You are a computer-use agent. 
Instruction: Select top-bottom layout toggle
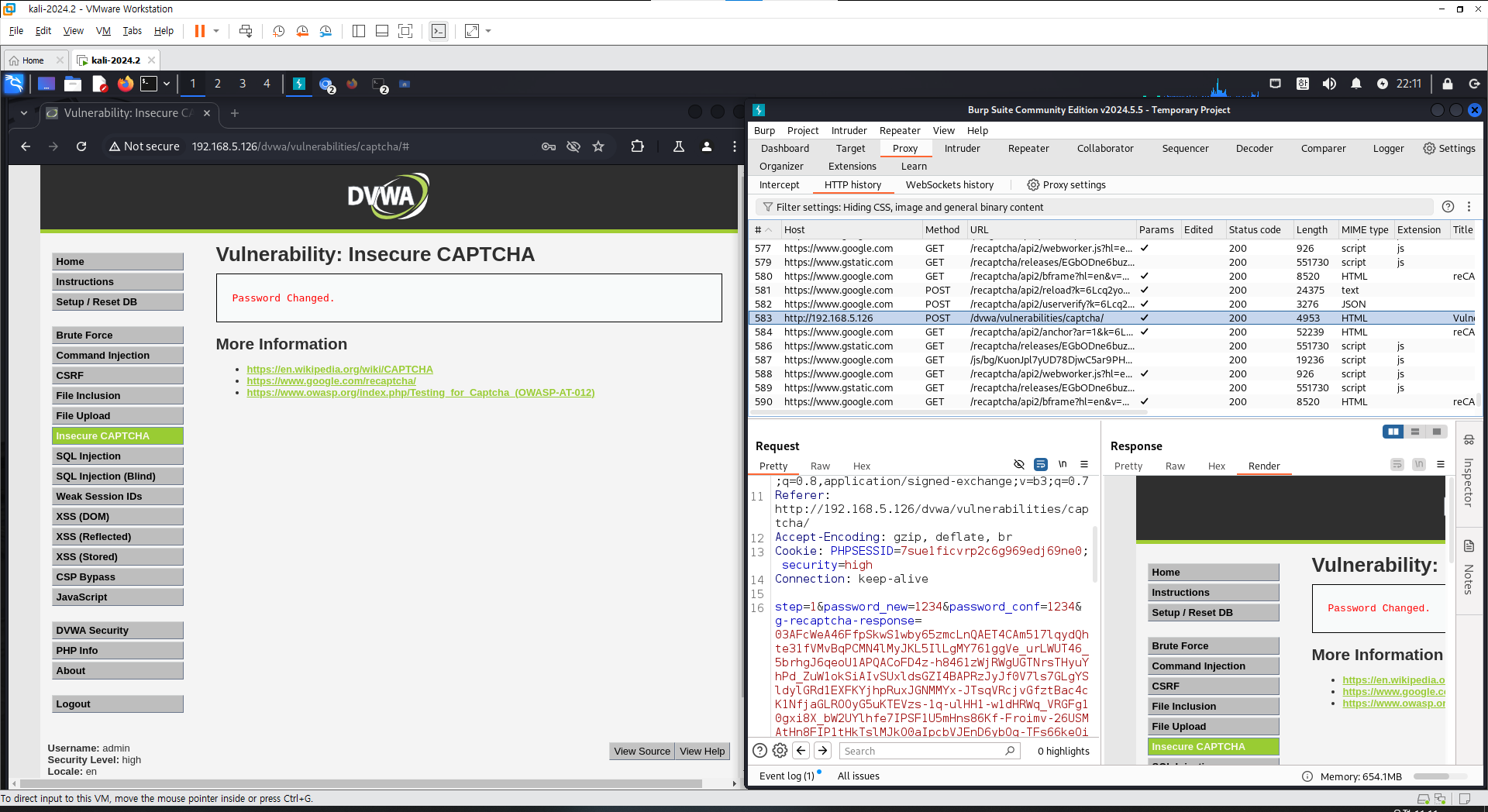(x=1415, y=432)
